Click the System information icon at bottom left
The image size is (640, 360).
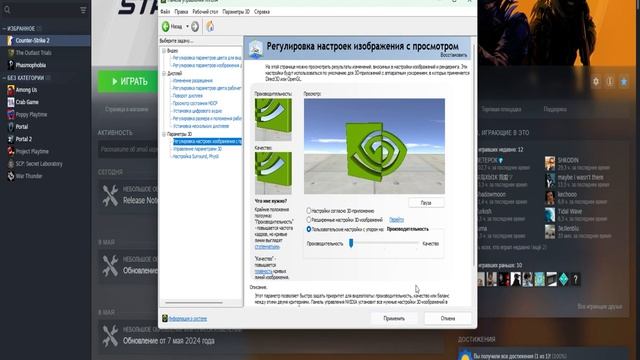click(164, 318)
